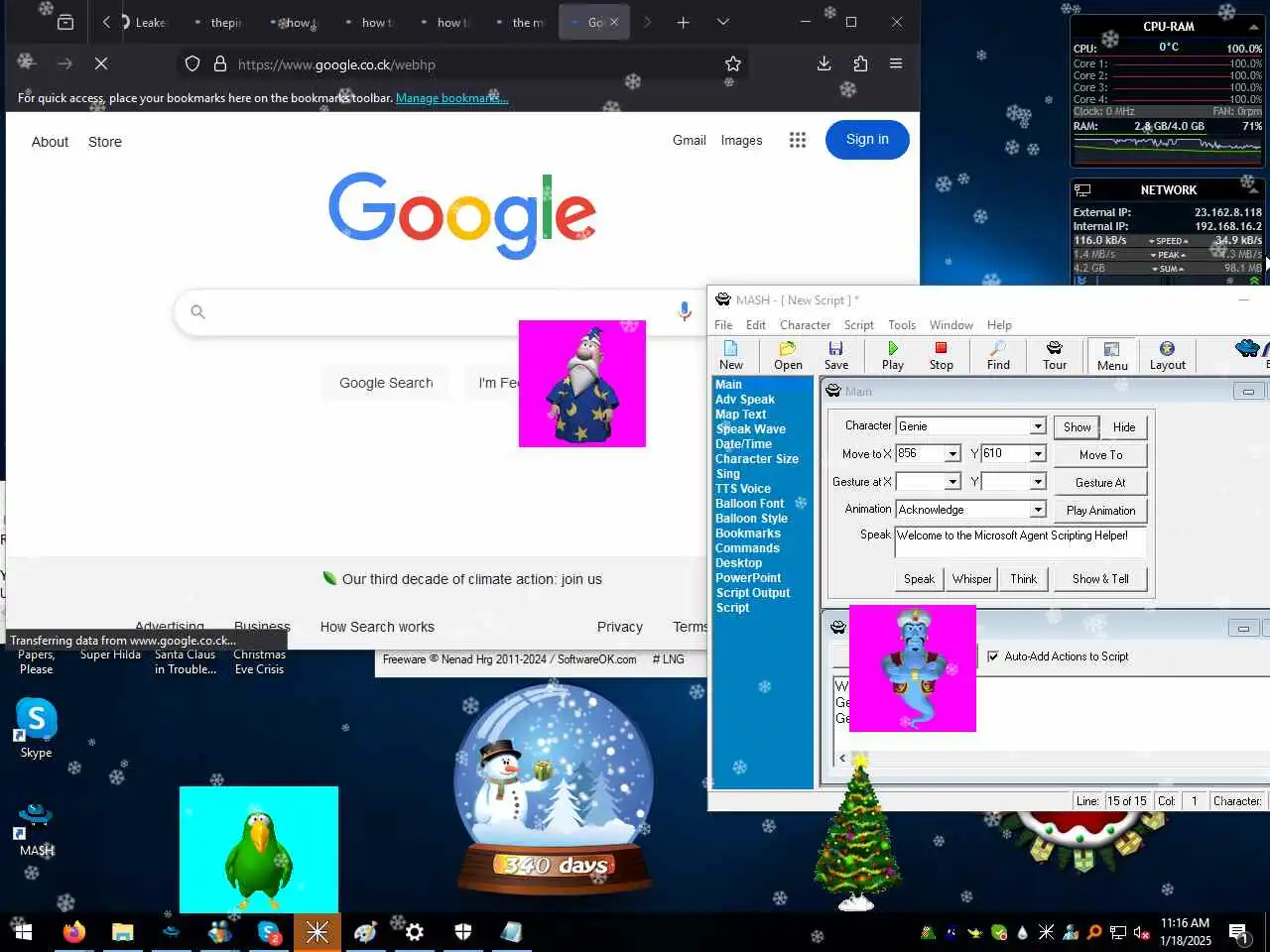Image resolution: width=1270 pixels, height=952 pixels.
Task: Open the Gmail link on Google page
Action: pyautogui.click(x=690, y=140)
